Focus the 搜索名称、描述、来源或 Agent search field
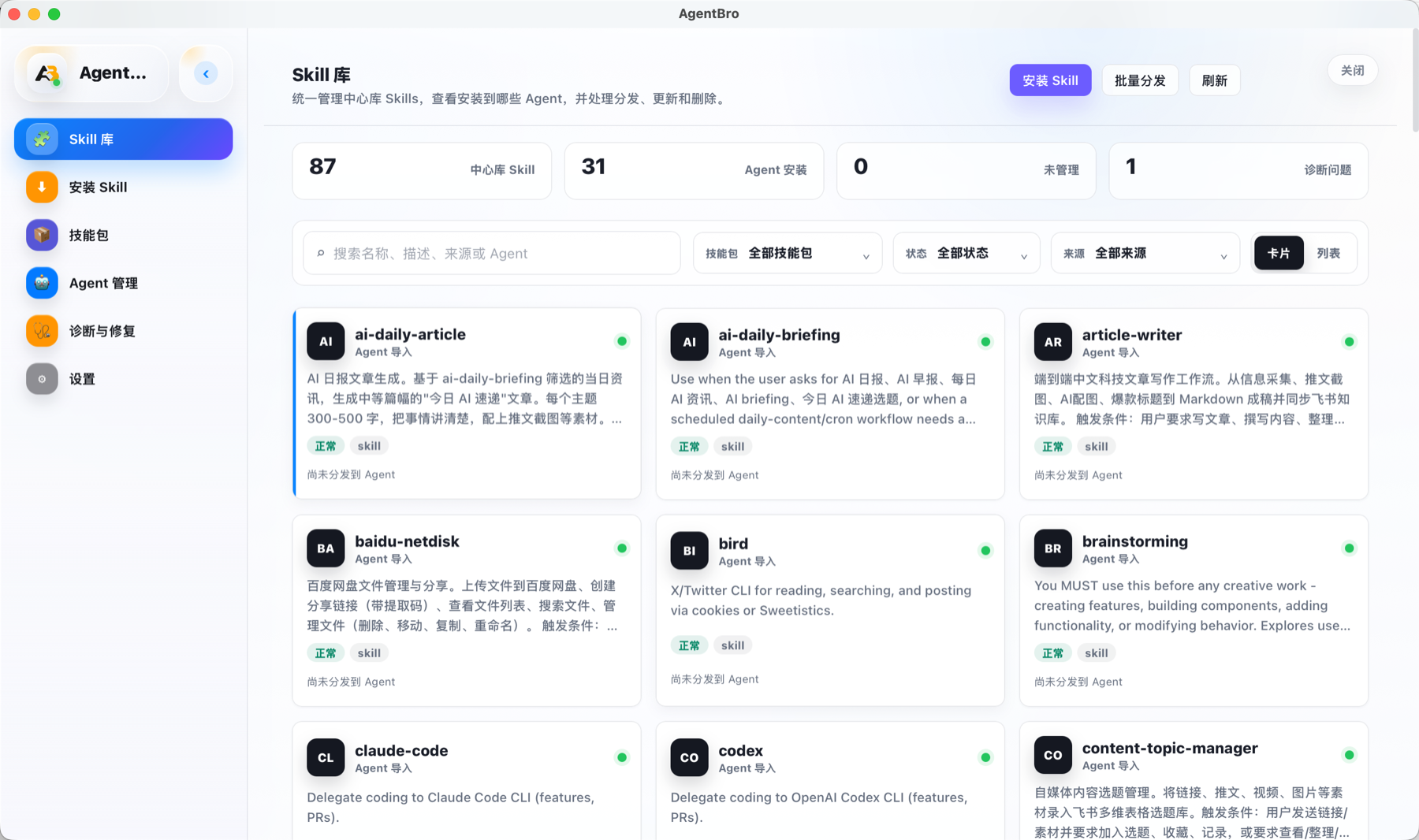Viewport: 1419px width, 840px height. pyautogui.click(x=492, y=253)
